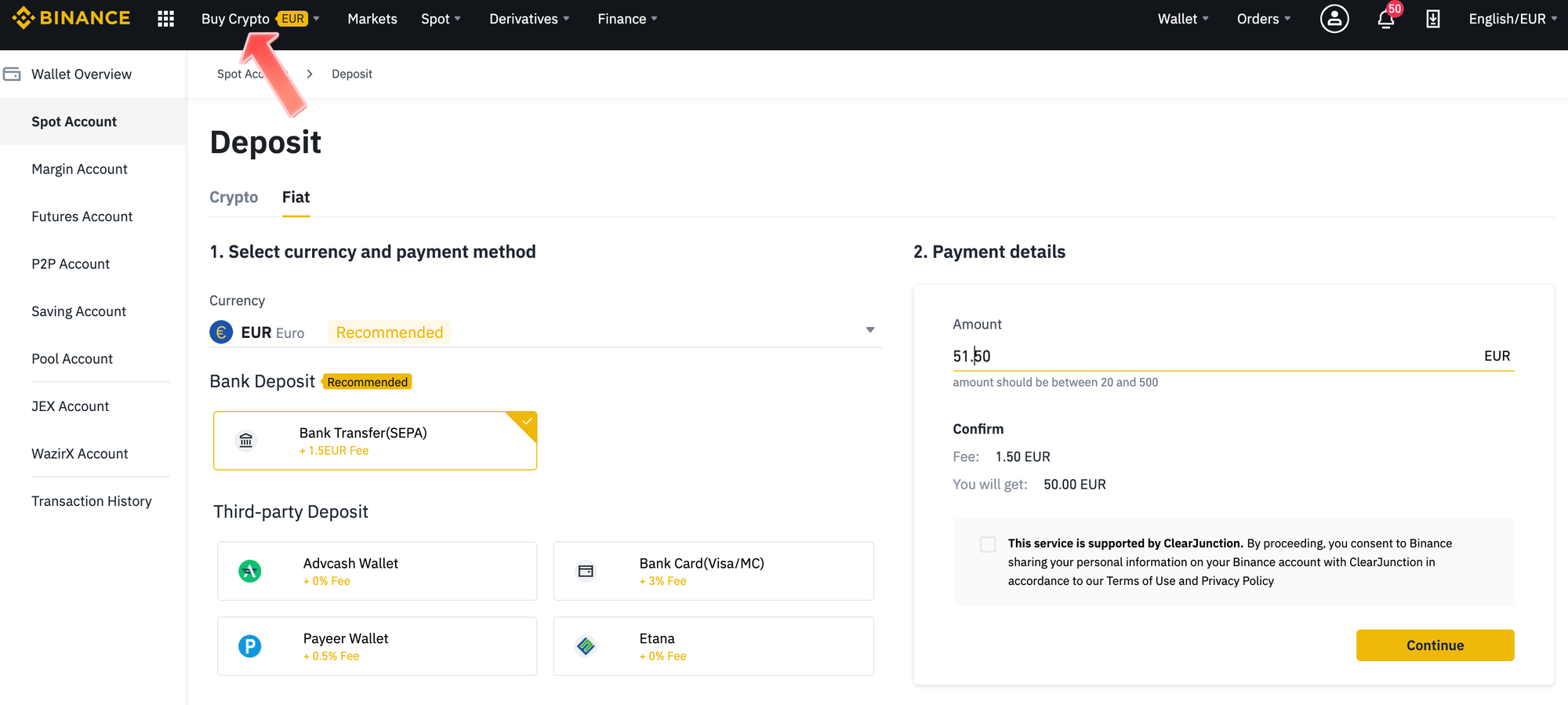Screen dimensions: 1568x705
Task: Open the English/EUR language selector
Action: coord(1512,19)
